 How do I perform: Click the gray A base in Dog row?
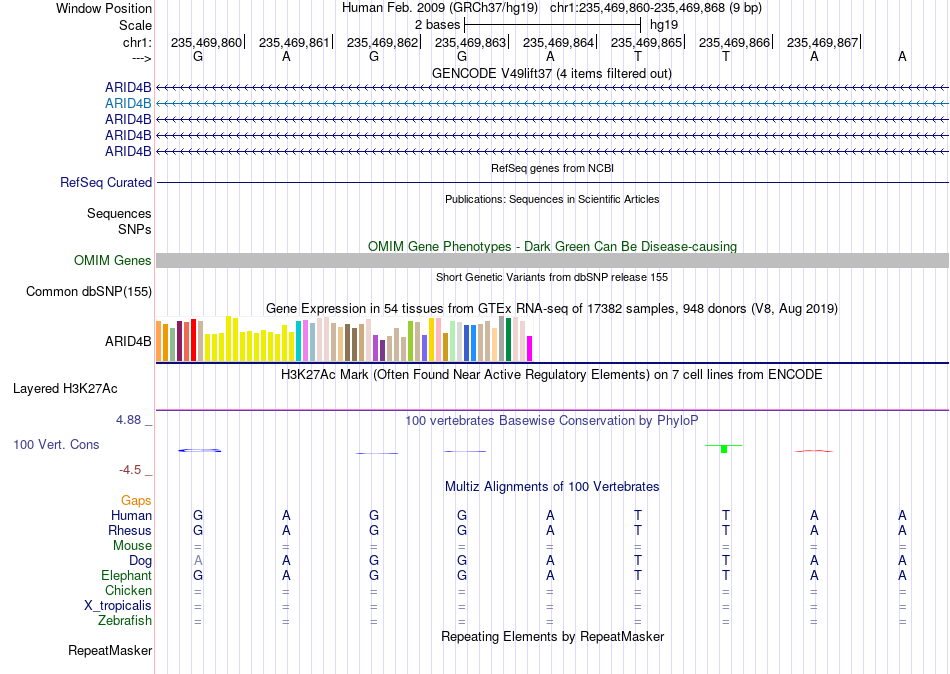pos(198,561)
